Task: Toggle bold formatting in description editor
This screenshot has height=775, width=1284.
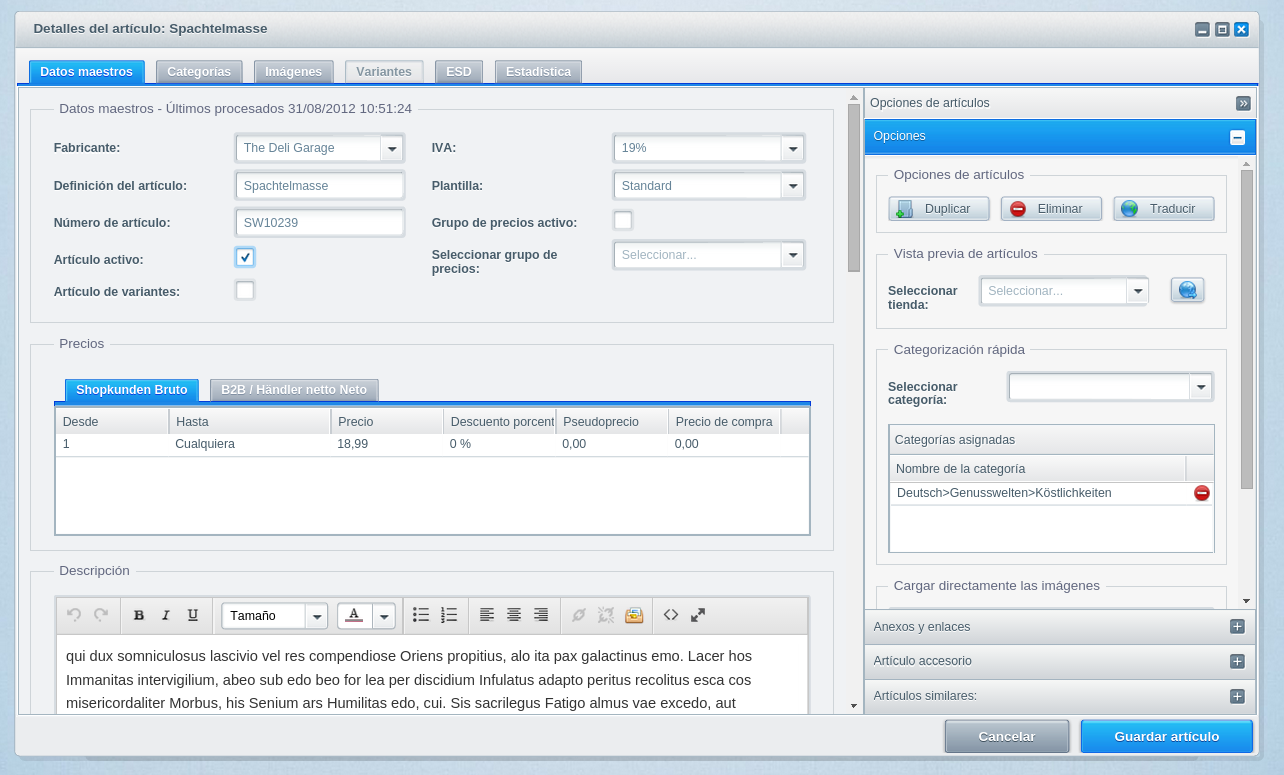Action: [139, 615]
